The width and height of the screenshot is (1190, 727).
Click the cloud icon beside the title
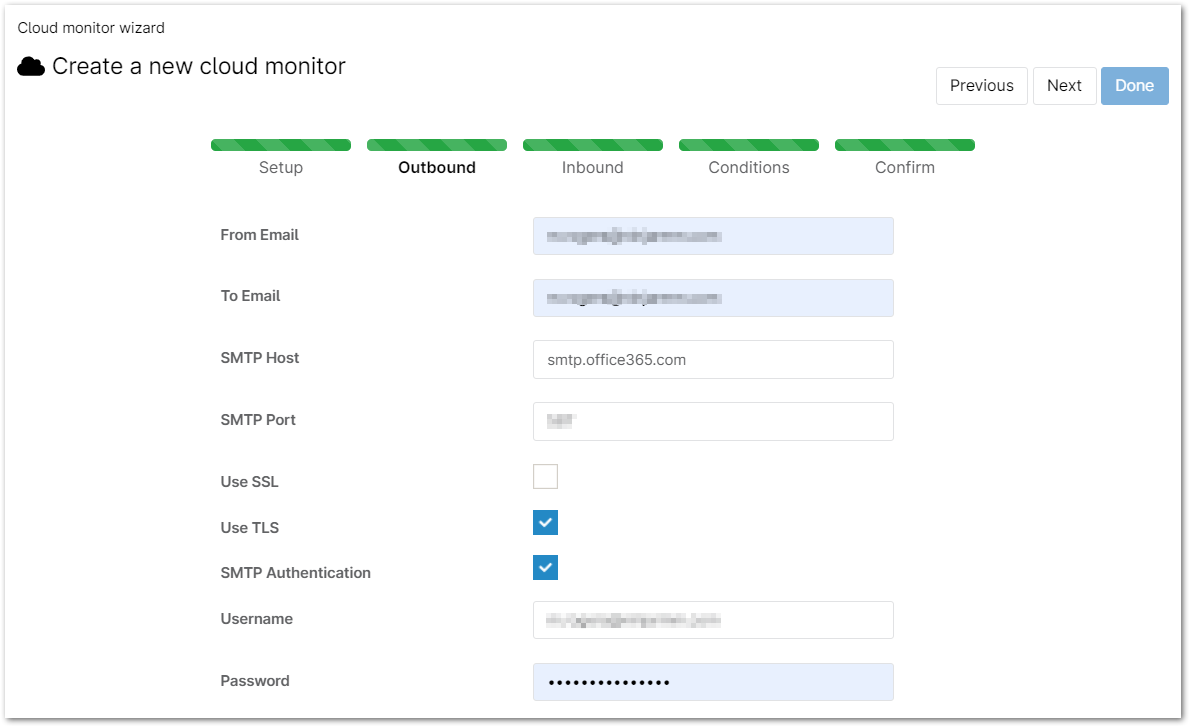[x=31, y=66]
